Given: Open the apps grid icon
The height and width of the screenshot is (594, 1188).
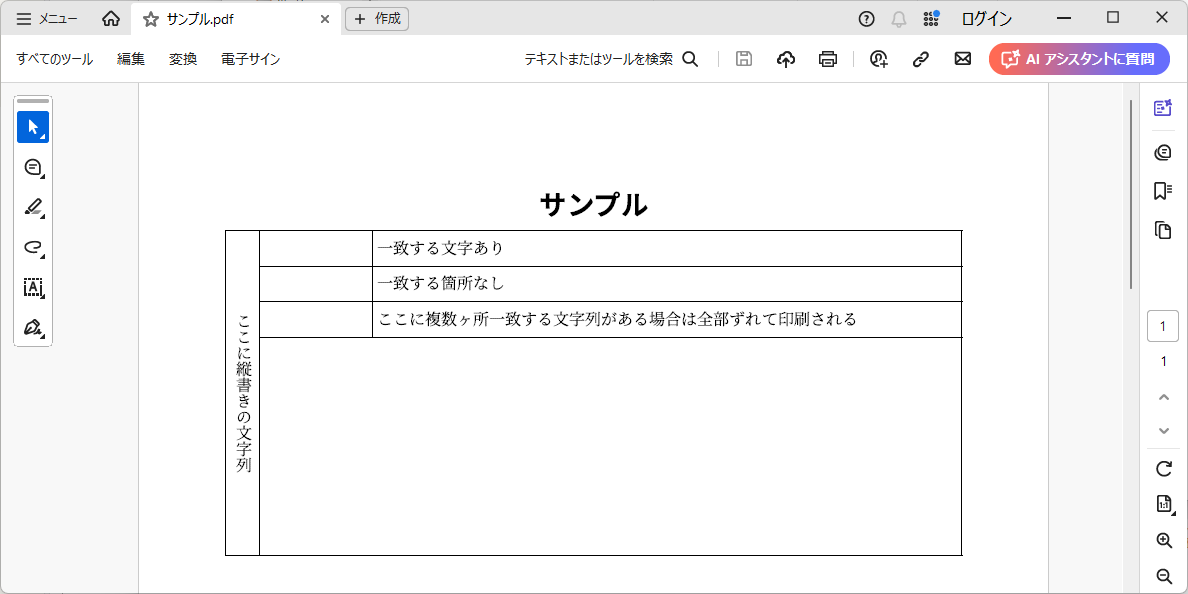Looking at the screenshot, I should pyautogui.click(x=931, y=19).
